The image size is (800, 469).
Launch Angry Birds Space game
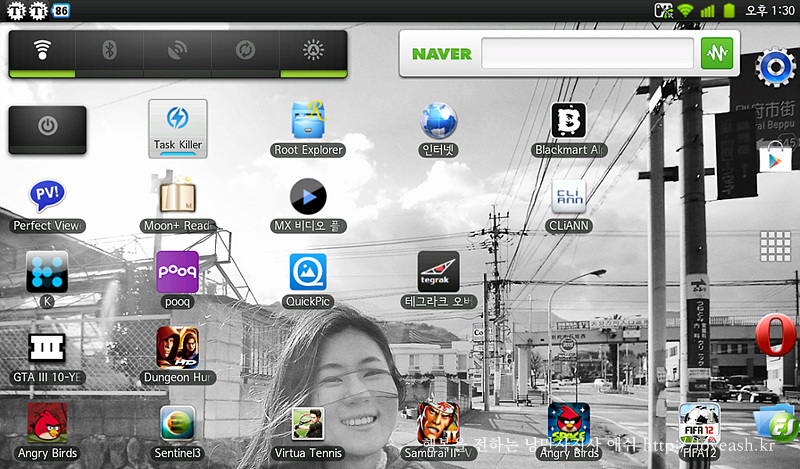(x=569, y=431)
